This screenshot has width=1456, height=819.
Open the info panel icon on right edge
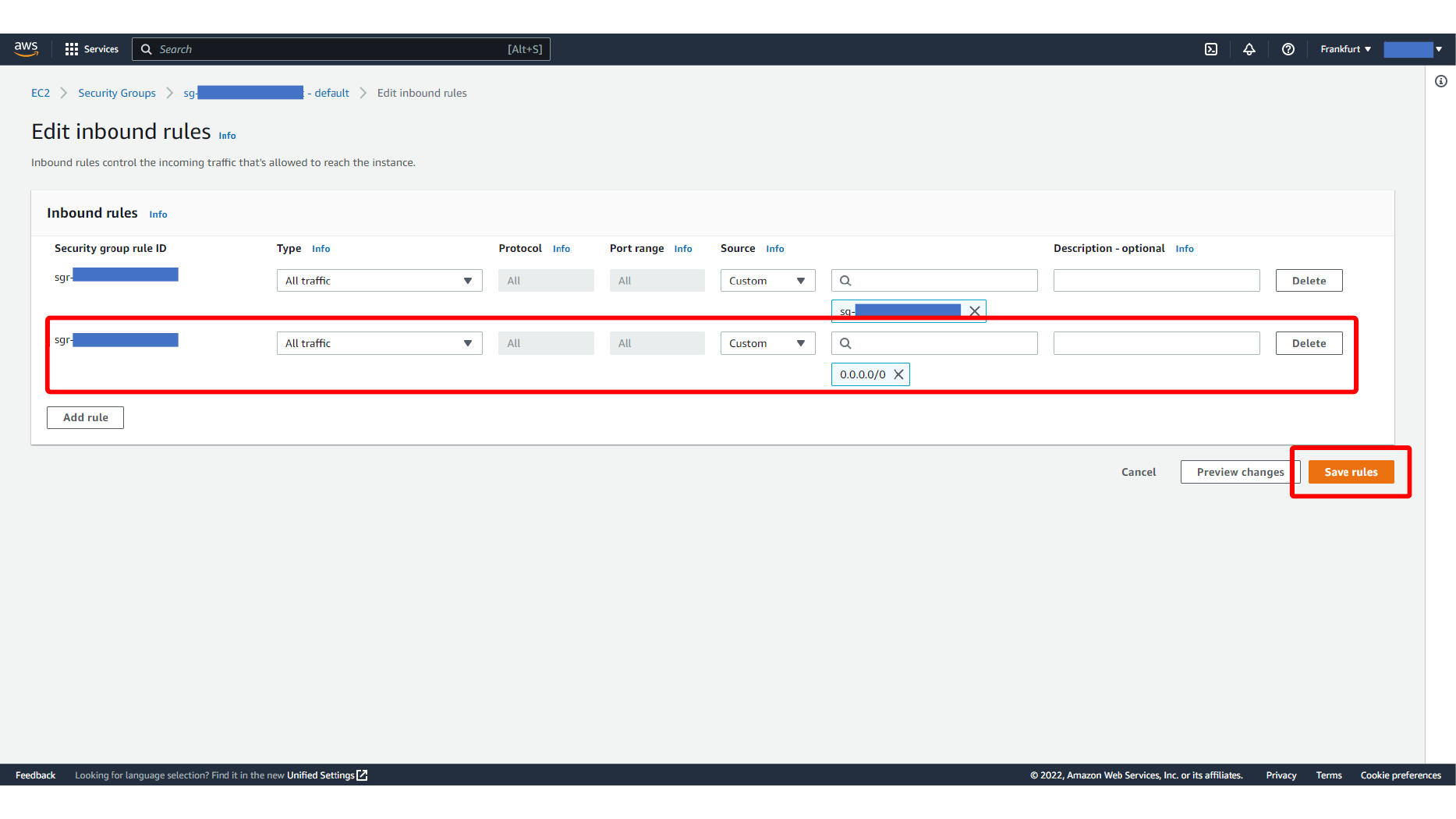tap(1441, 81)
